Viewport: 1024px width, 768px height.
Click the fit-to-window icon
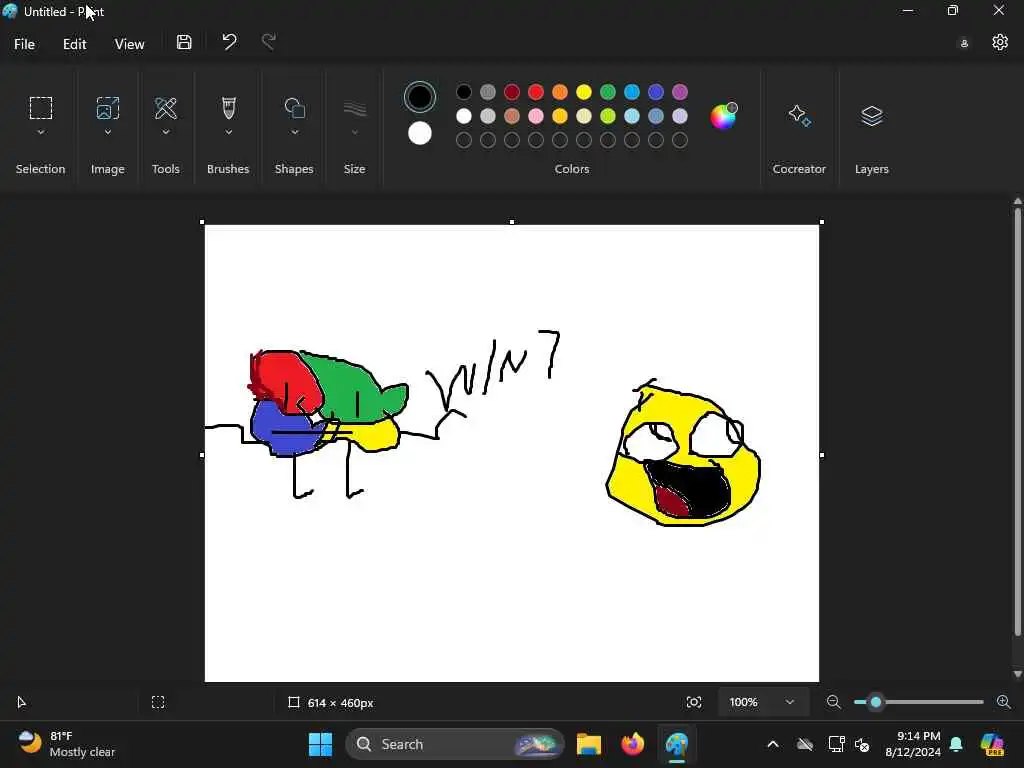(694, 702)
